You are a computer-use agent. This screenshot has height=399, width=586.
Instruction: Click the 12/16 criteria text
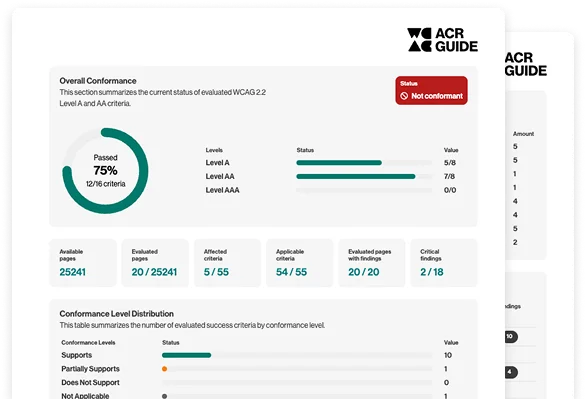pyautogui.click(x=105, y=184)
